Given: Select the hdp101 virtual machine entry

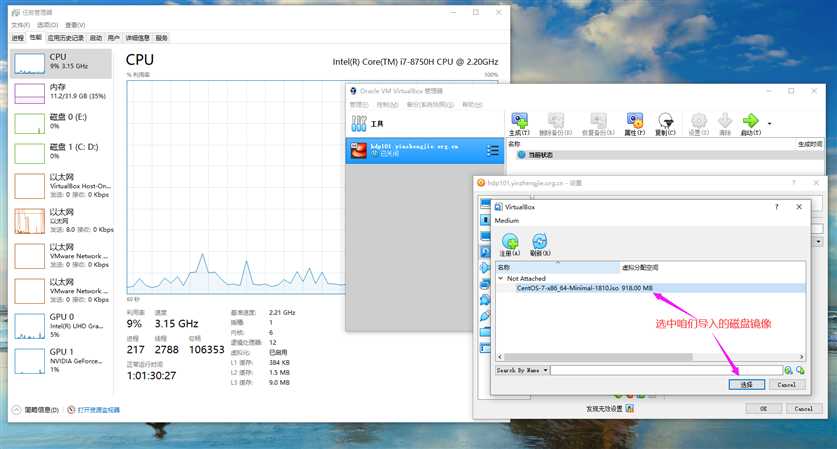Looking at the screenshot, I should click(x=425, y=151).
